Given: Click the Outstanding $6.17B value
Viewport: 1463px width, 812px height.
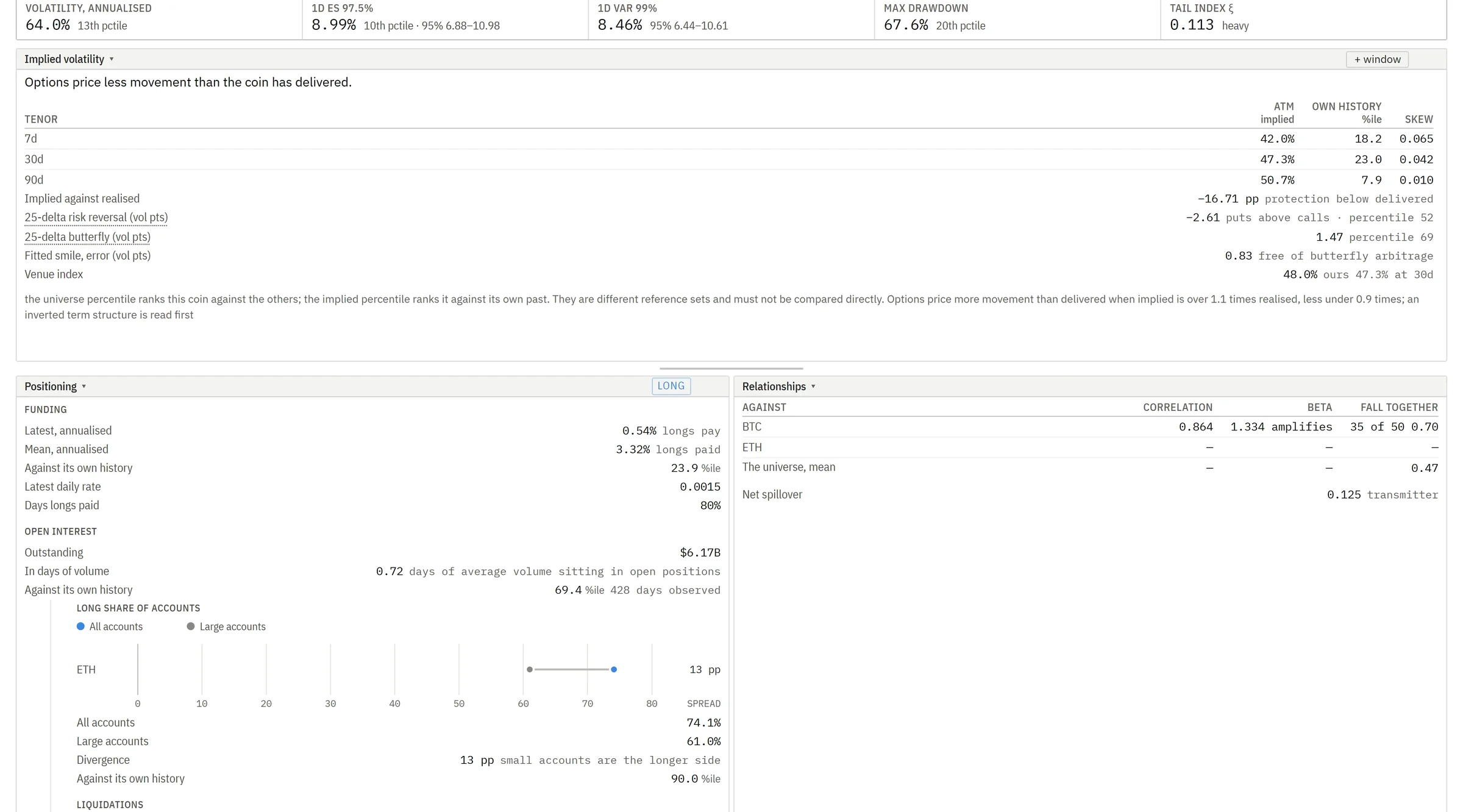Looking at the screenshot, I should 700,552.
